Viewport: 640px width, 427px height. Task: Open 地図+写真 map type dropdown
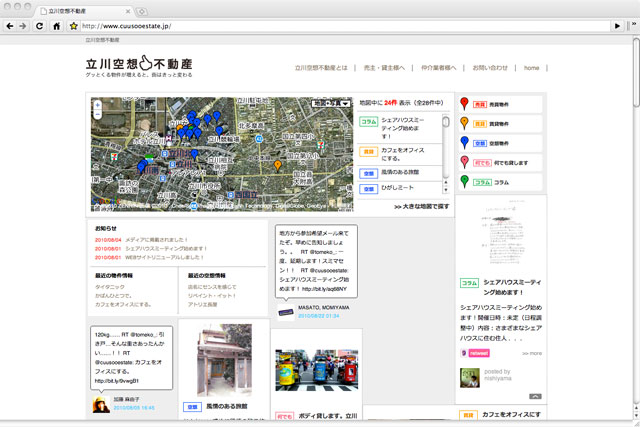click(x=331, y=103)
